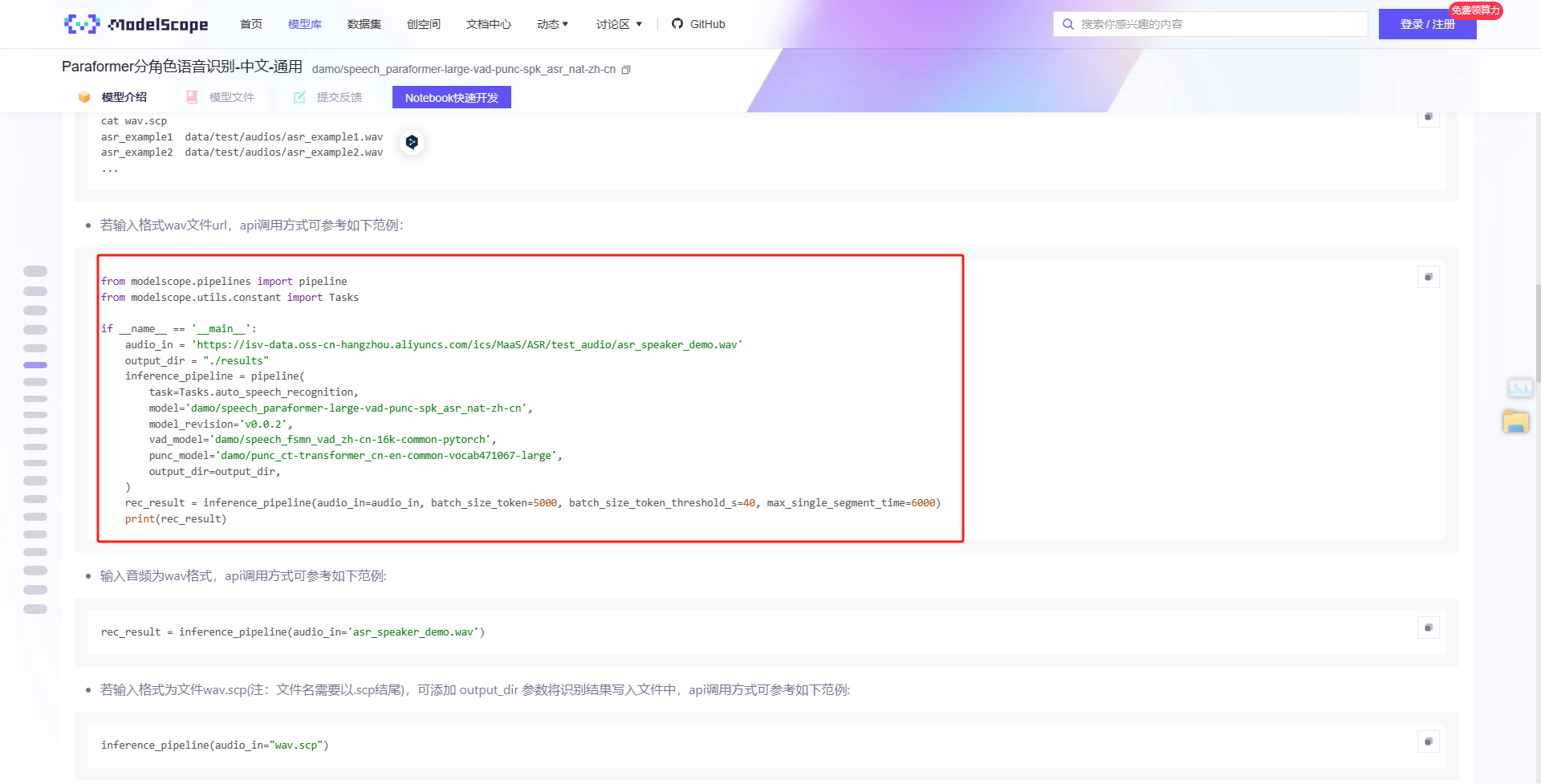Click the 输入音频为wav格式 bullet text
Viewport: 1541px width, 784px height.
pyautogui.click(x=243, y=576)
